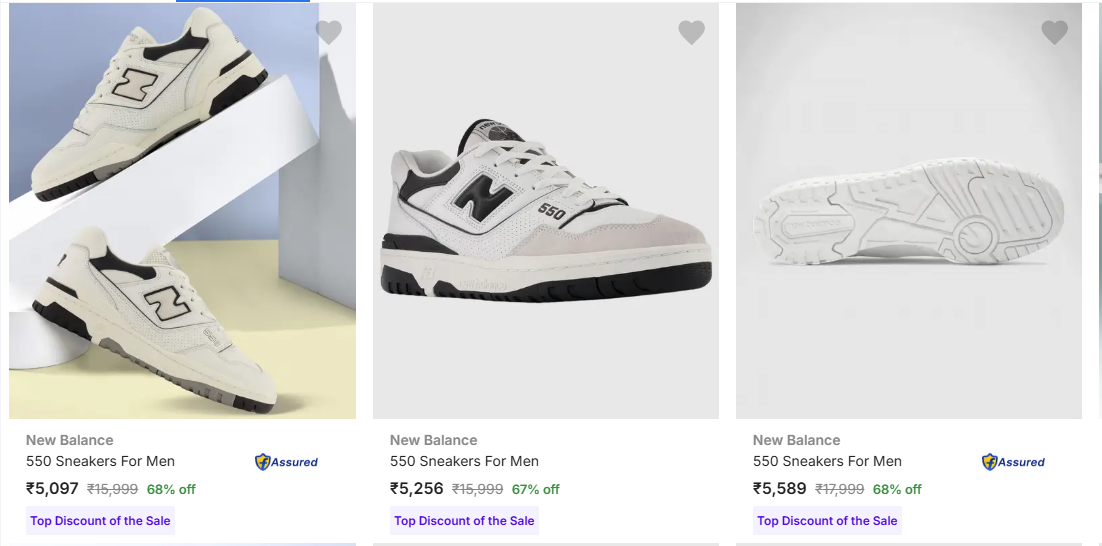The image size is (1102, 546).
Task: Click Top Discount tag under ₹5,589 price
Action: tap(827, 521)
